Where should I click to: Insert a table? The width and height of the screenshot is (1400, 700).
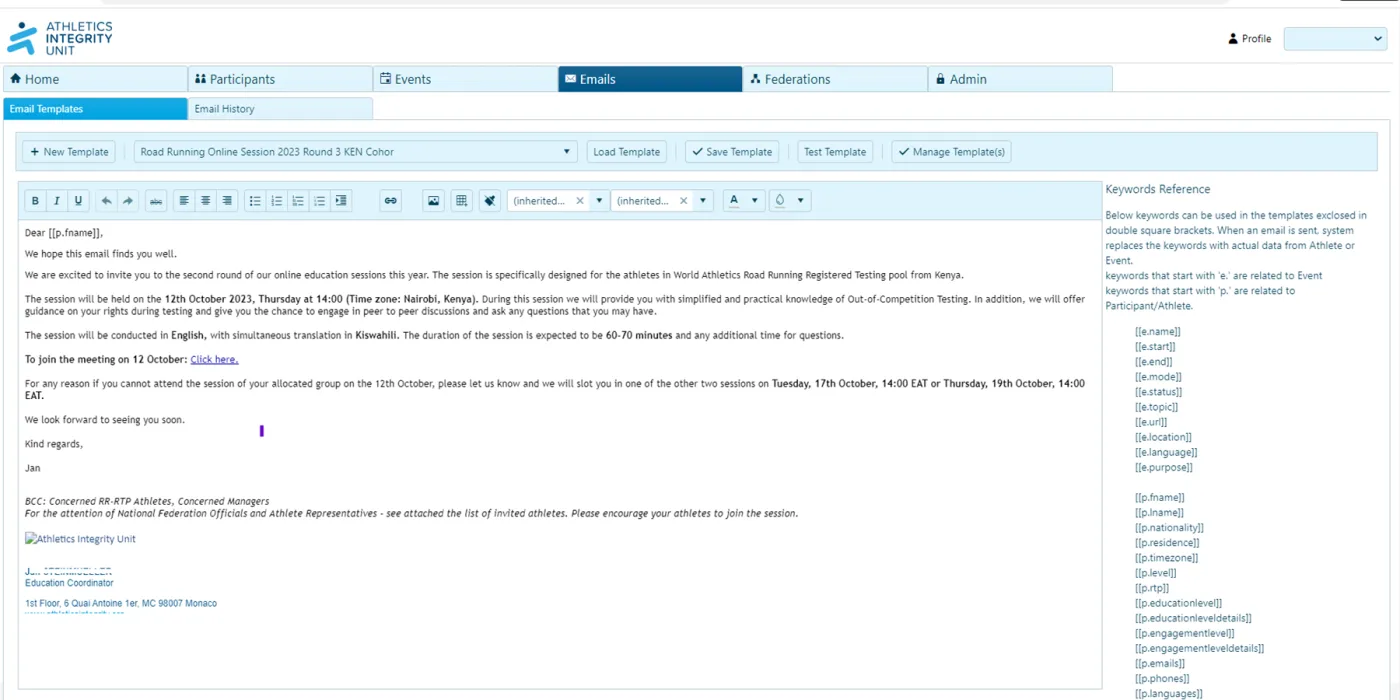point(461,201)
